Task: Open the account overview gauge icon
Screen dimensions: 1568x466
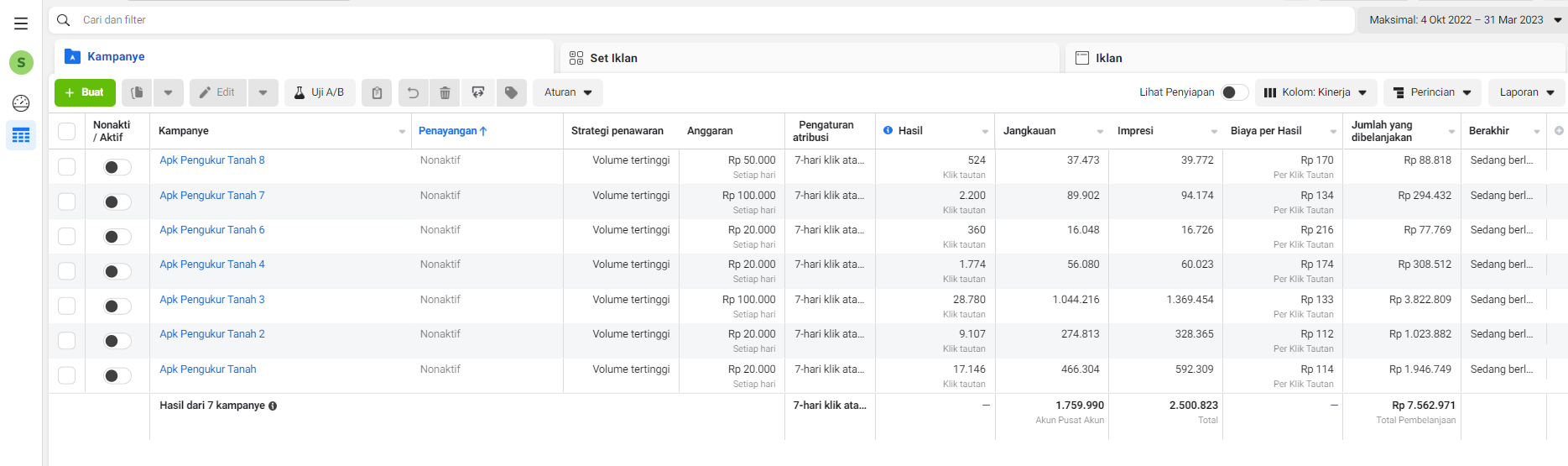Action: [x=21, y=103]
